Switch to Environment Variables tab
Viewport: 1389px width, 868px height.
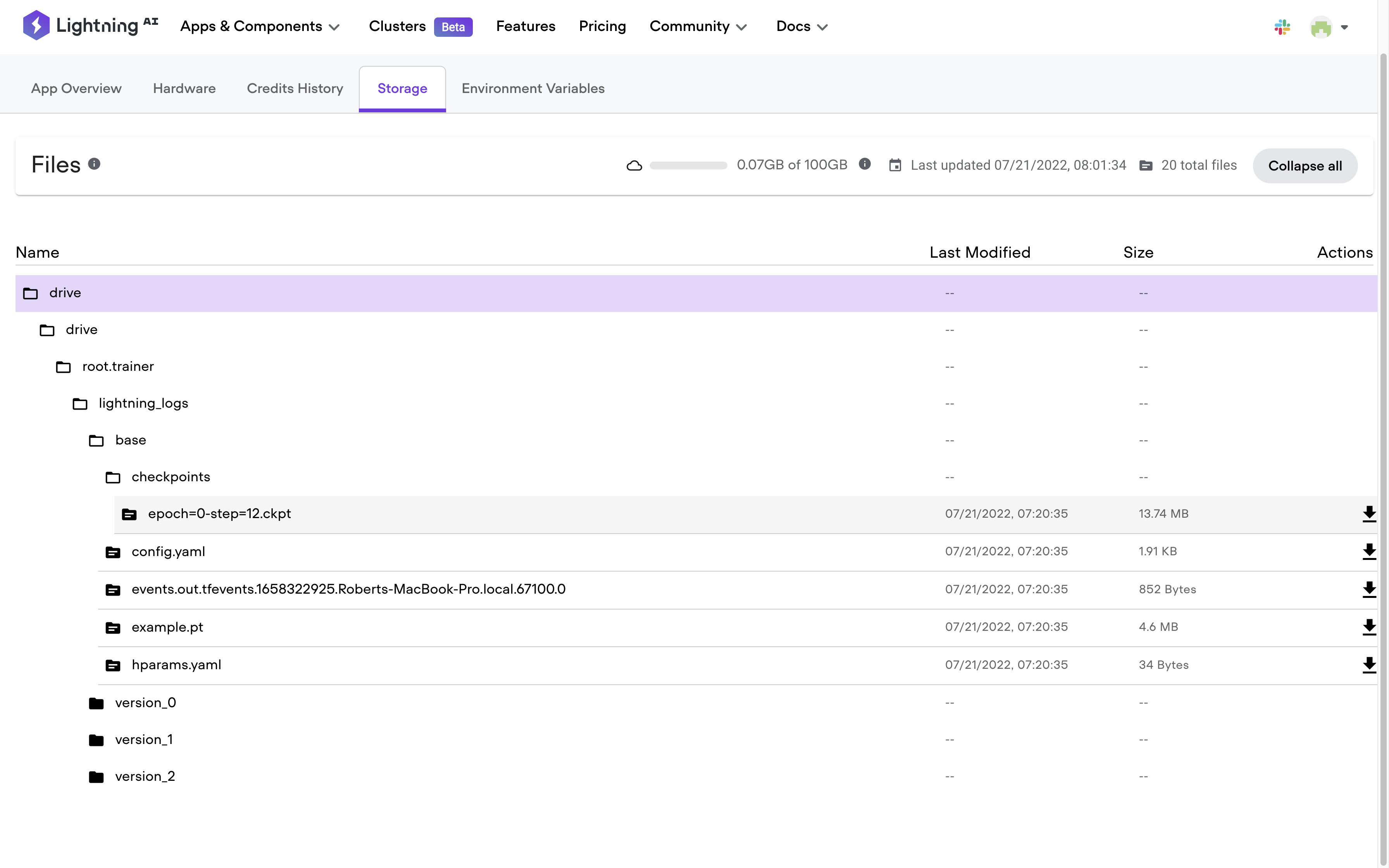533,88
